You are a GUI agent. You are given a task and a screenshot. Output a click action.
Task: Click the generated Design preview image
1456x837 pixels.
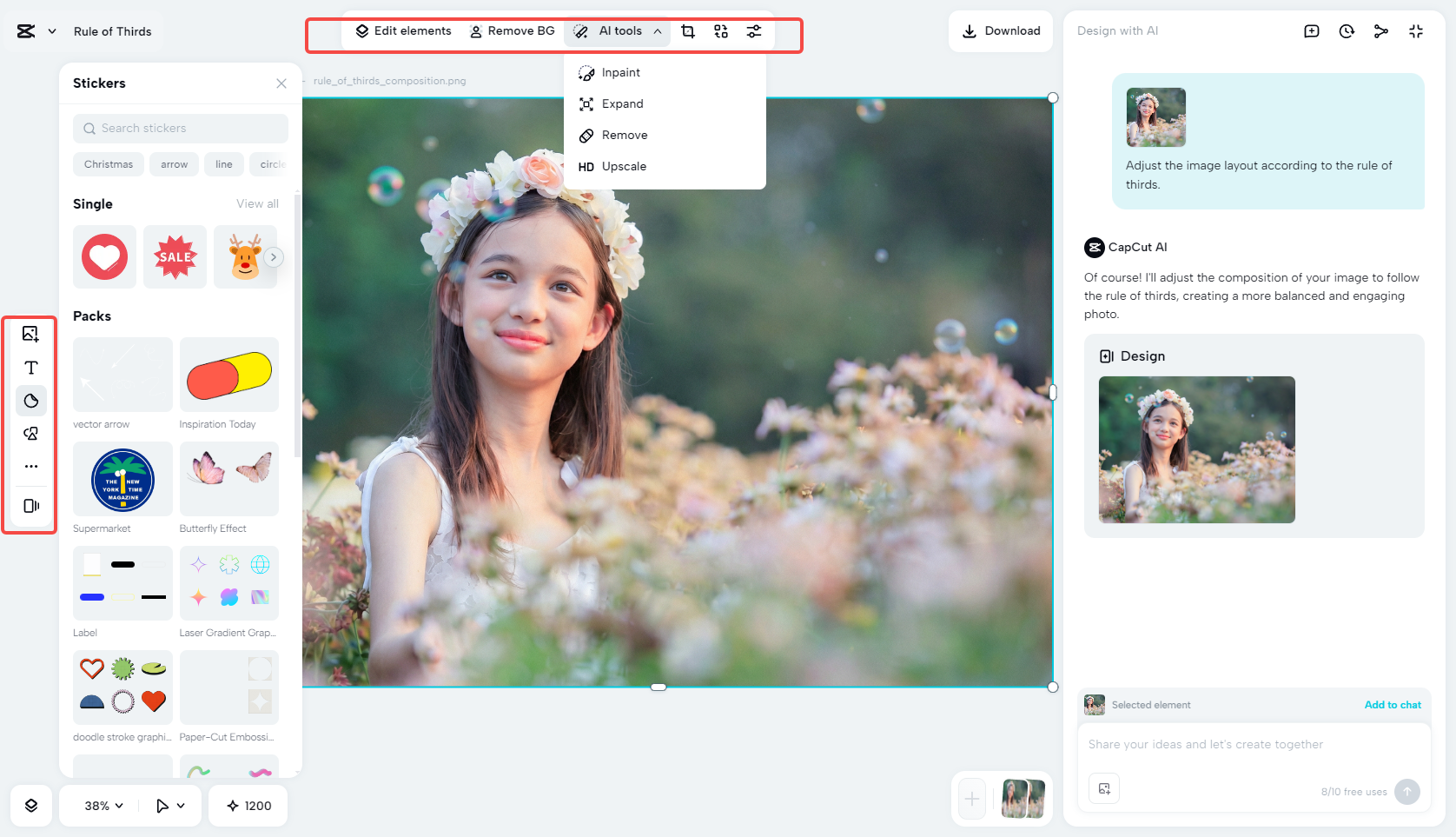[1197, 449]
